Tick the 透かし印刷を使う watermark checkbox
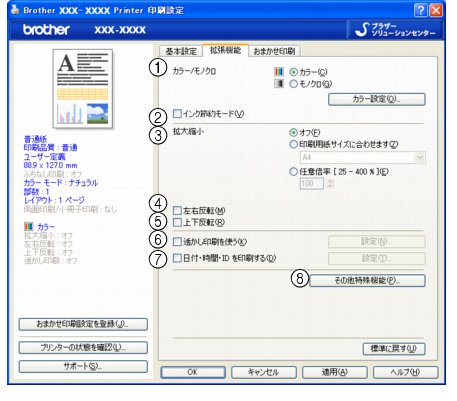This screenshot has height=401, width=457. [x=177, y=242]
